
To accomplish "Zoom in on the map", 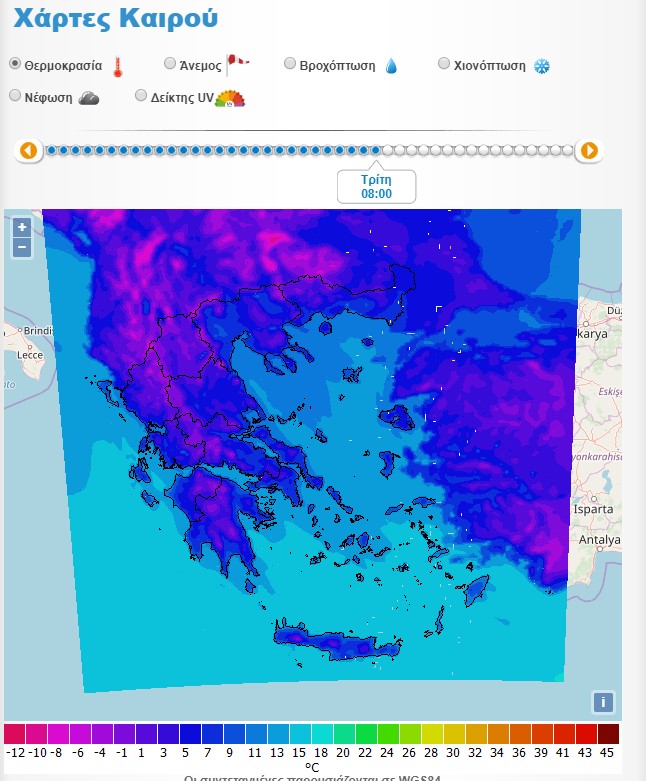I will click(x=22, y=228).
